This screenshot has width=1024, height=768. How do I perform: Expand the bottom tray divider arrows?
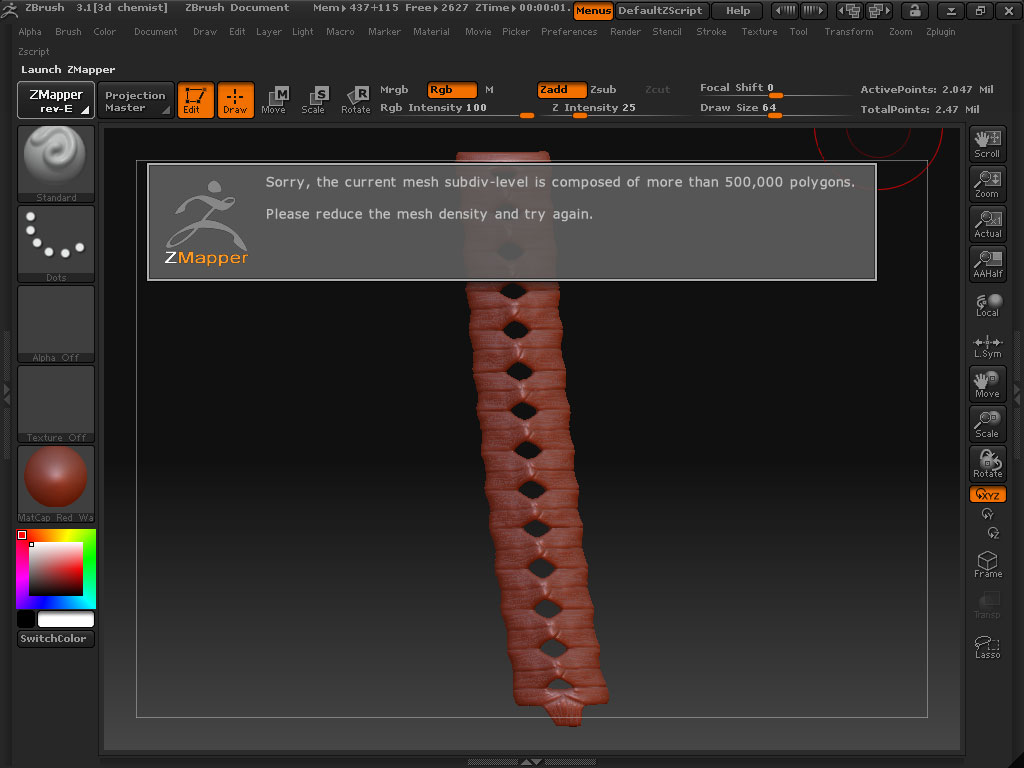(531, 761)
